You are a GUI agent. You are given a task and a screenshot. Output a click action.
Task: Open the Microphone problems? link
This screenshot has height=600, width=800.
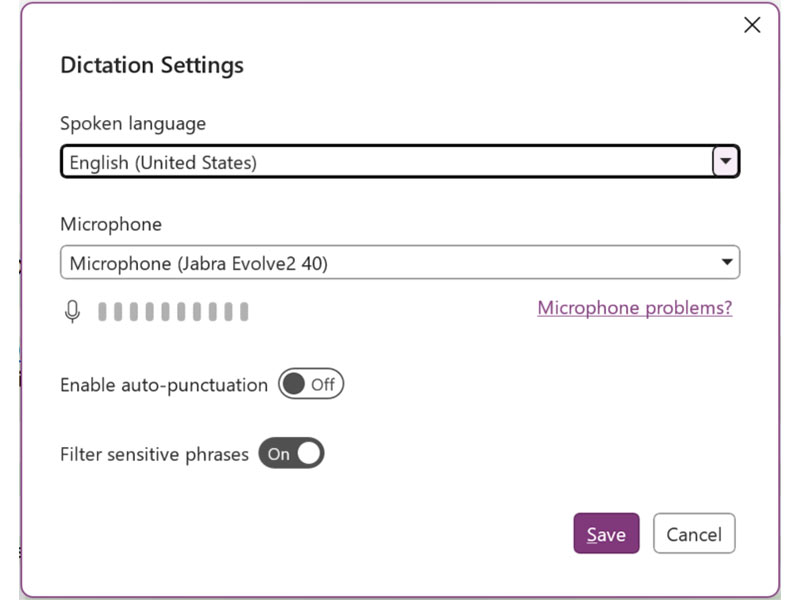635,308
